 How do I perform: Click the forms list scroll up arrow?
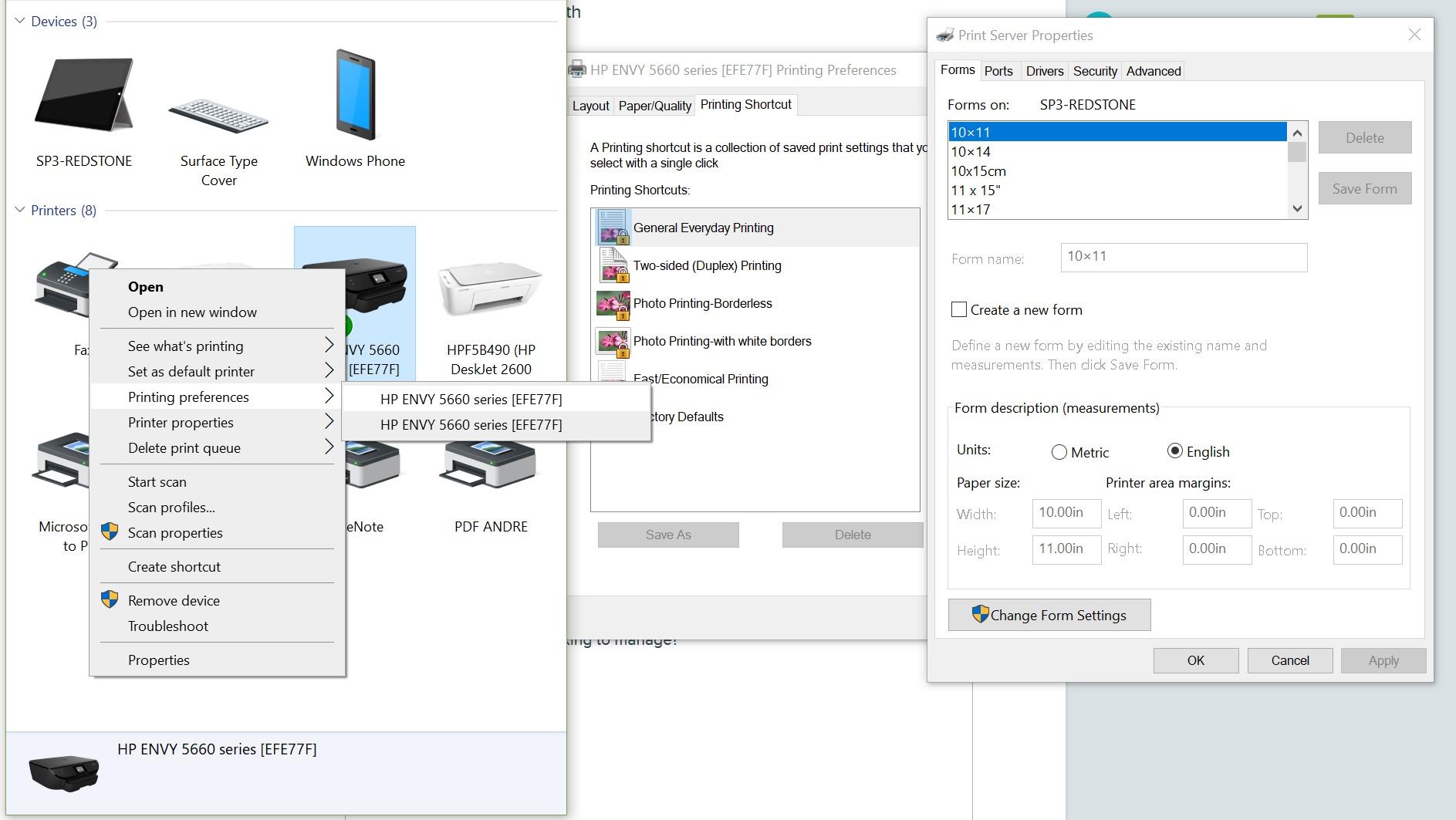point(1297,131)
